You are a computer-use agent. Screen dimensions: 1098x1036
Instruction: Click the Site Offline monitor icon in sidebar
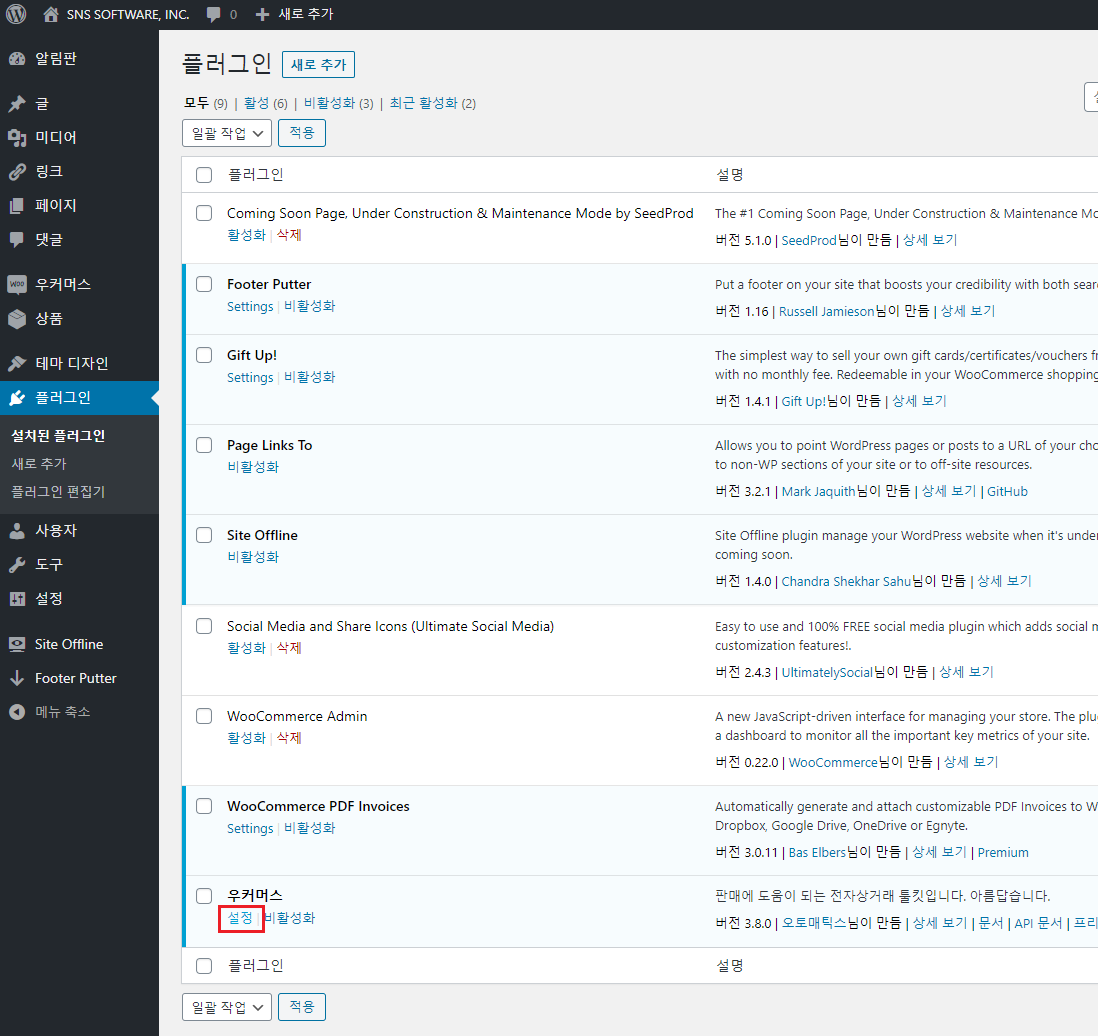(17, 644)
